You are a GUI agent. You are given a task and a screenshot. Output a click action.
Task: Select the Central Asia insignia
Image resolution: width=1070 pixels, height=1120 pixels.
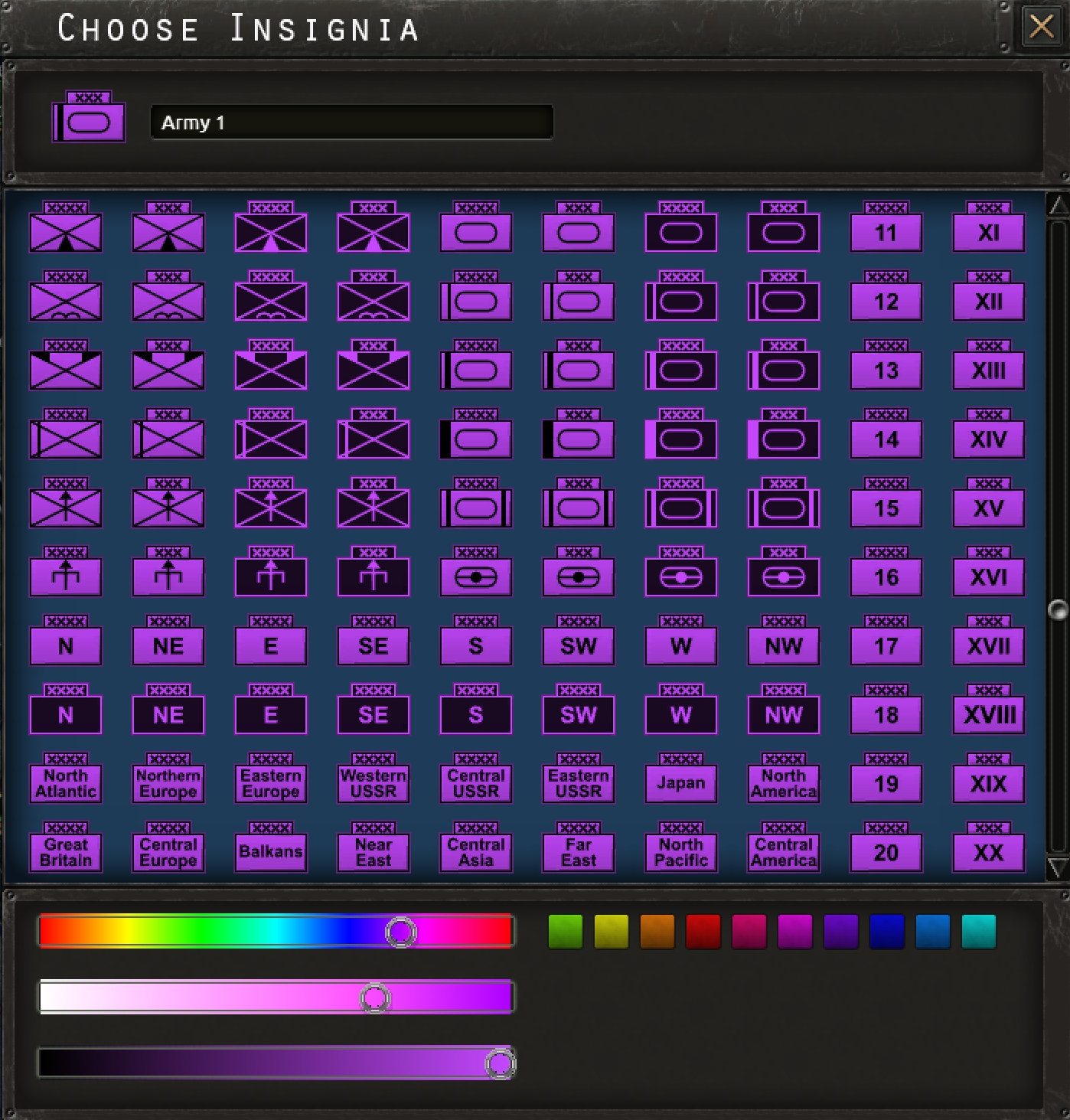click(x=476, y=847)
